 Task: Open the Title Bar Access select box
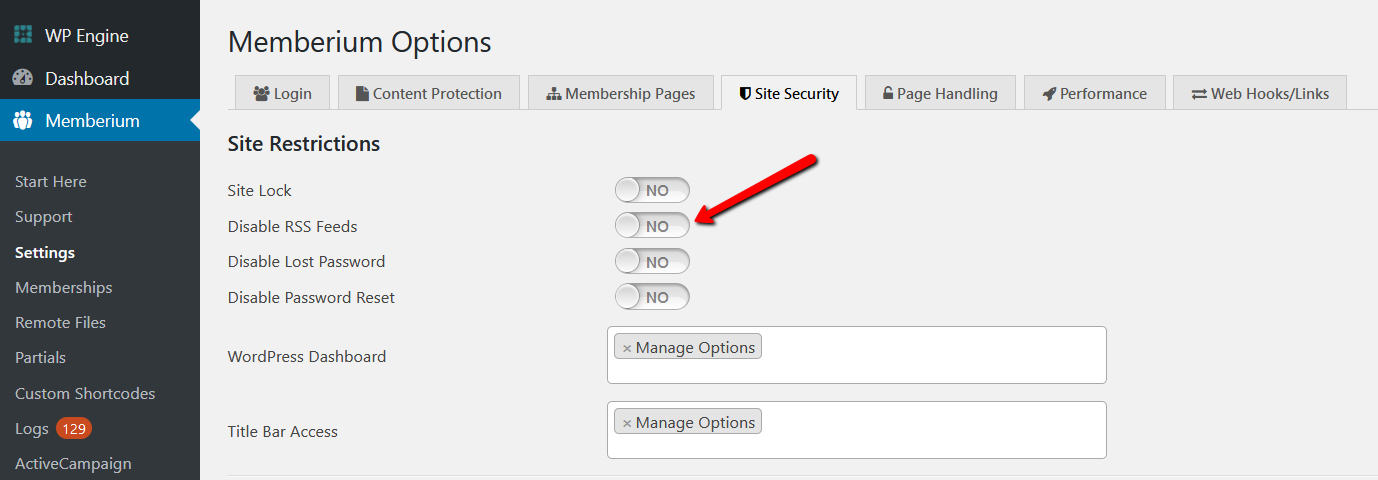pos(857,430)
